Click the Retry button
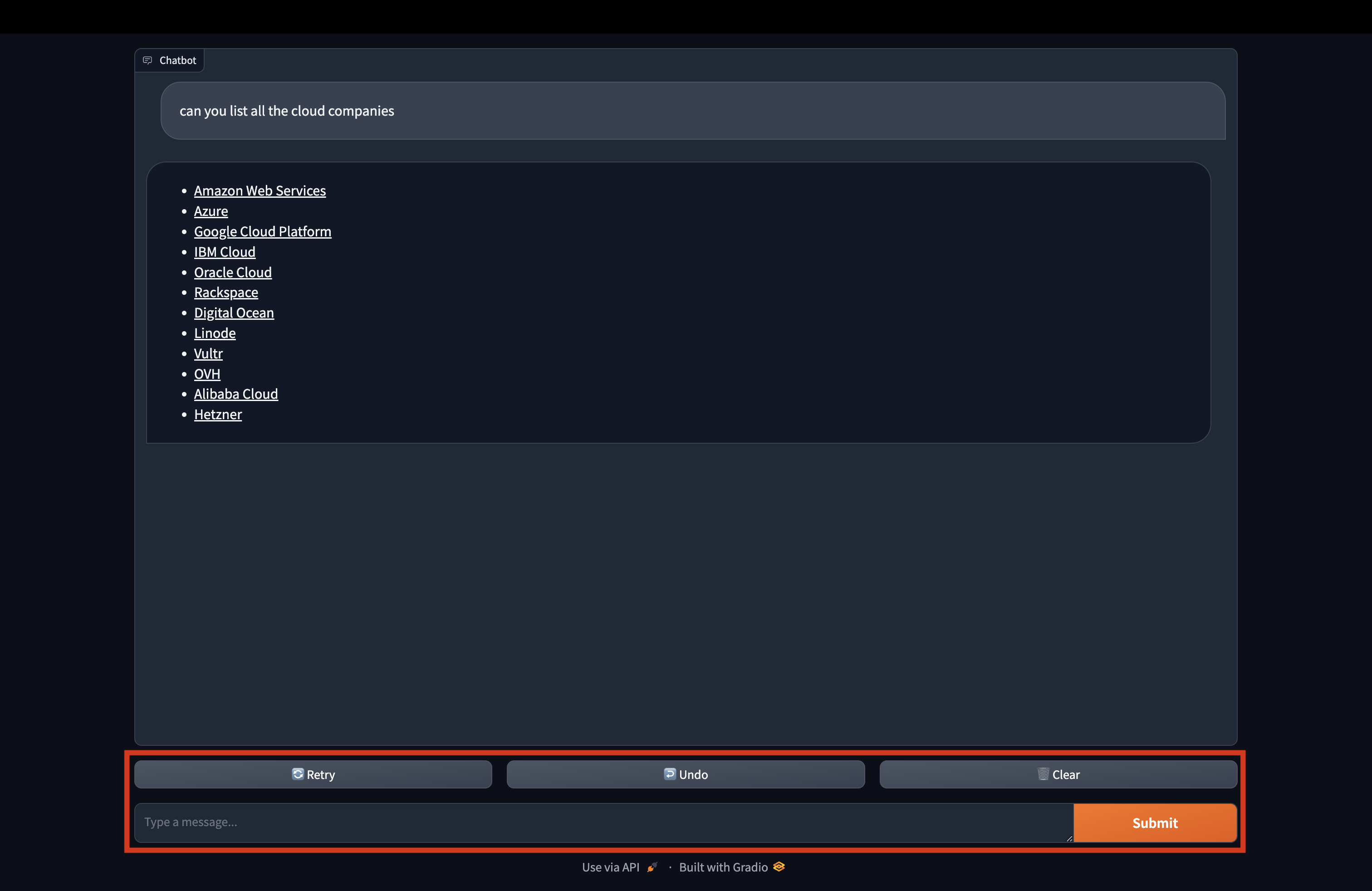1372x891 pixels. tap(313, 774)
